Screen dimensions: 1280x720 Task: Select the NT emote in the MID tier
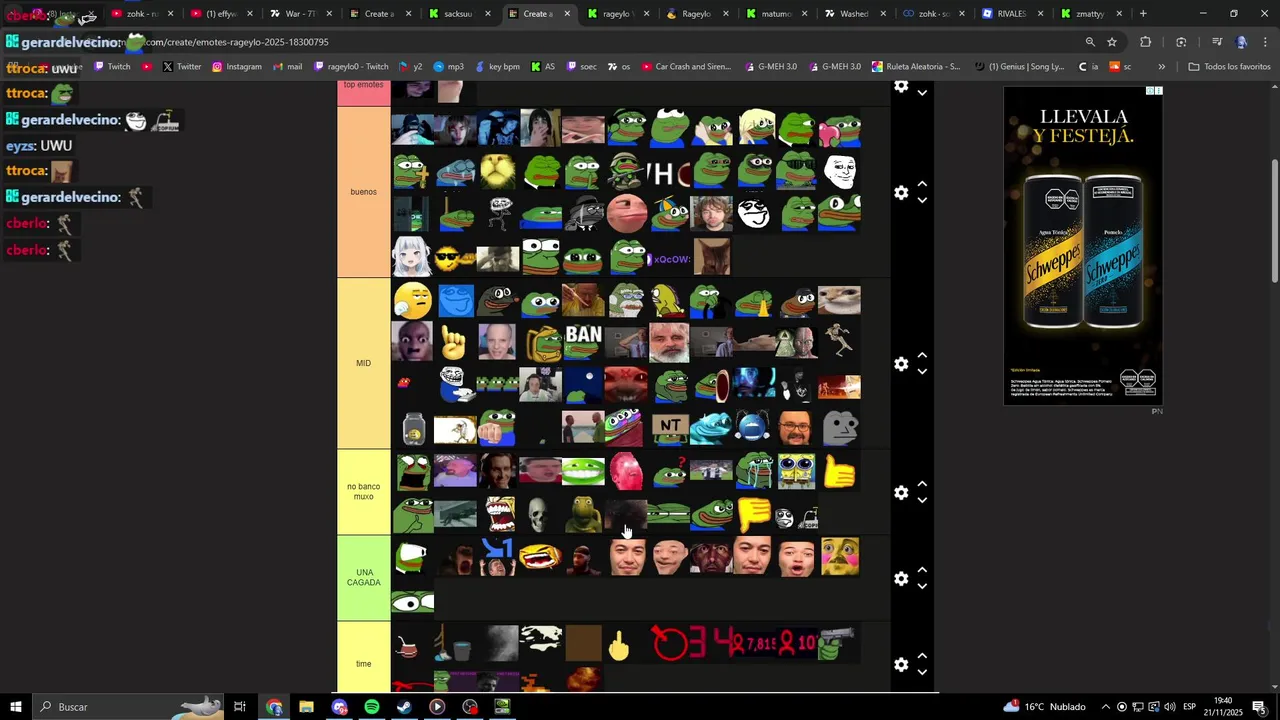point(669,427)
